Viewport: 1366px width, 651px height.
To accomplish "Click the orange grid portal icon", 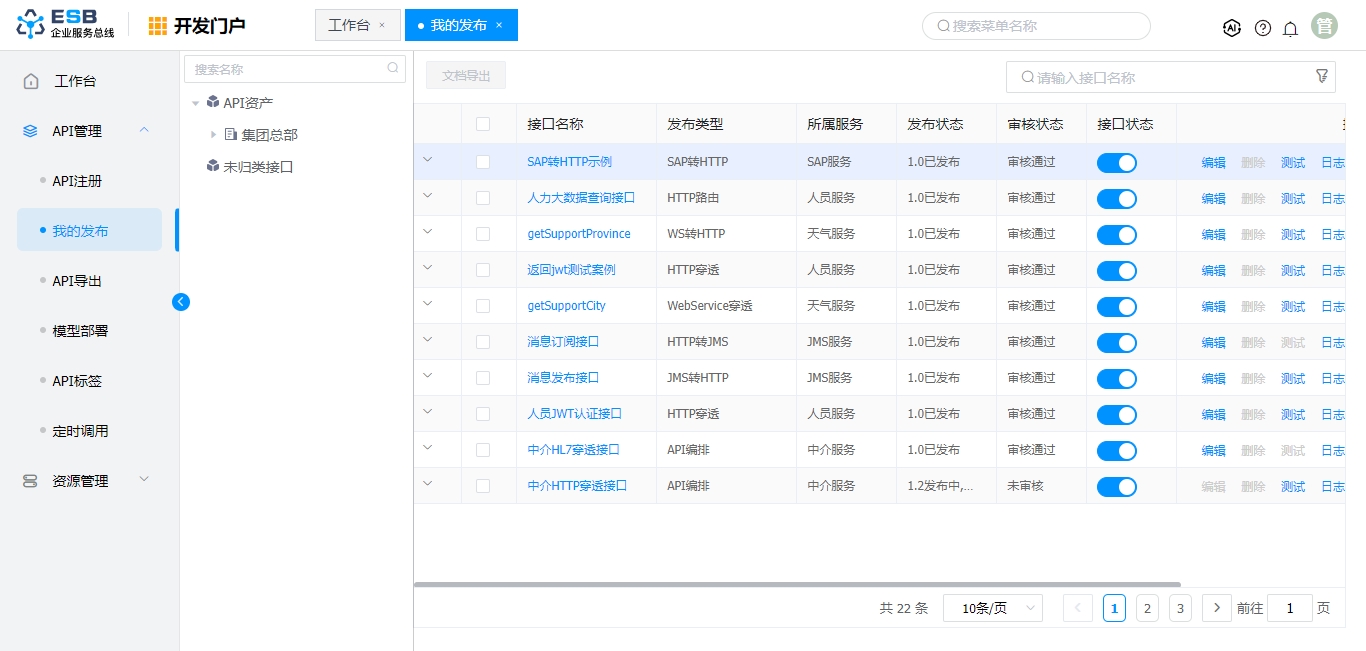I will click(158, 26).
